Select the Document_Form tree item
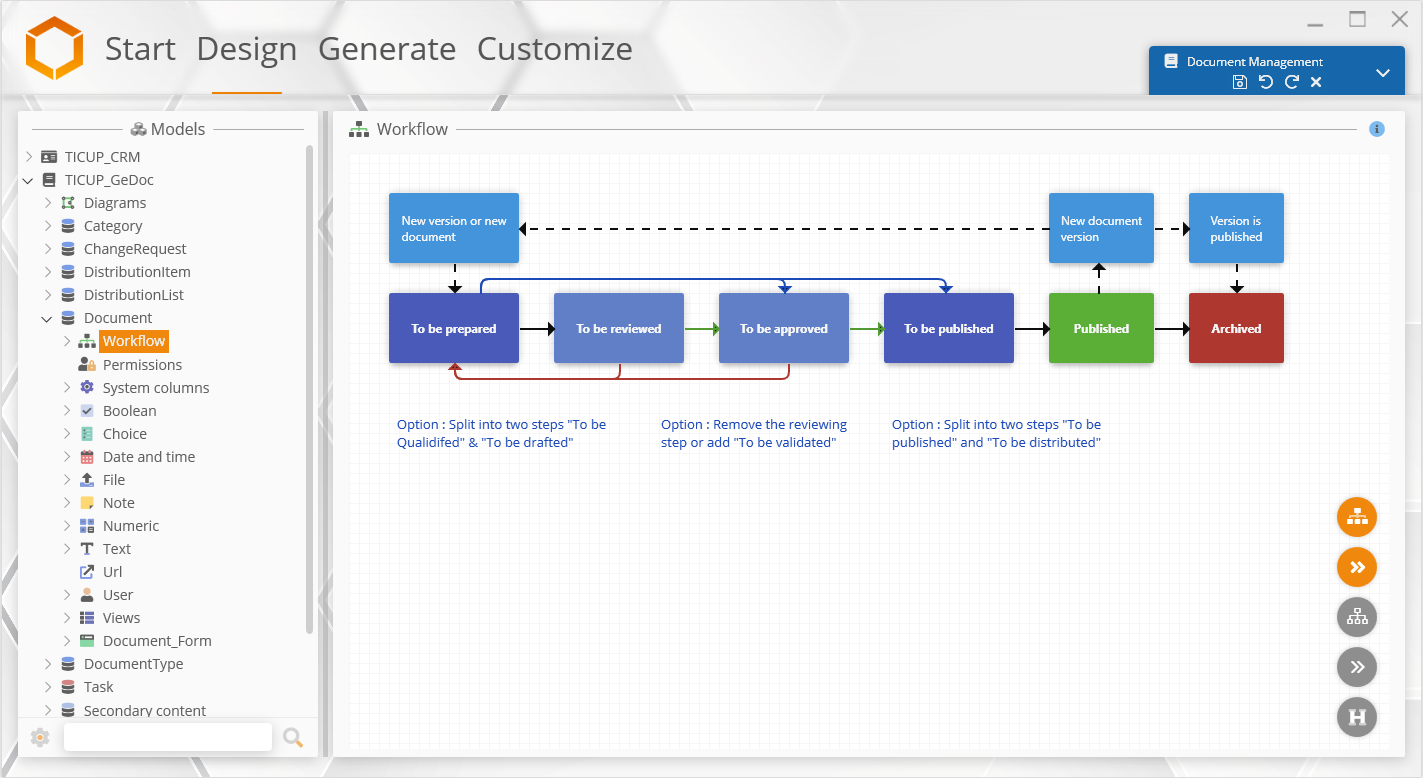1423x778 pixels. [157, 641]
